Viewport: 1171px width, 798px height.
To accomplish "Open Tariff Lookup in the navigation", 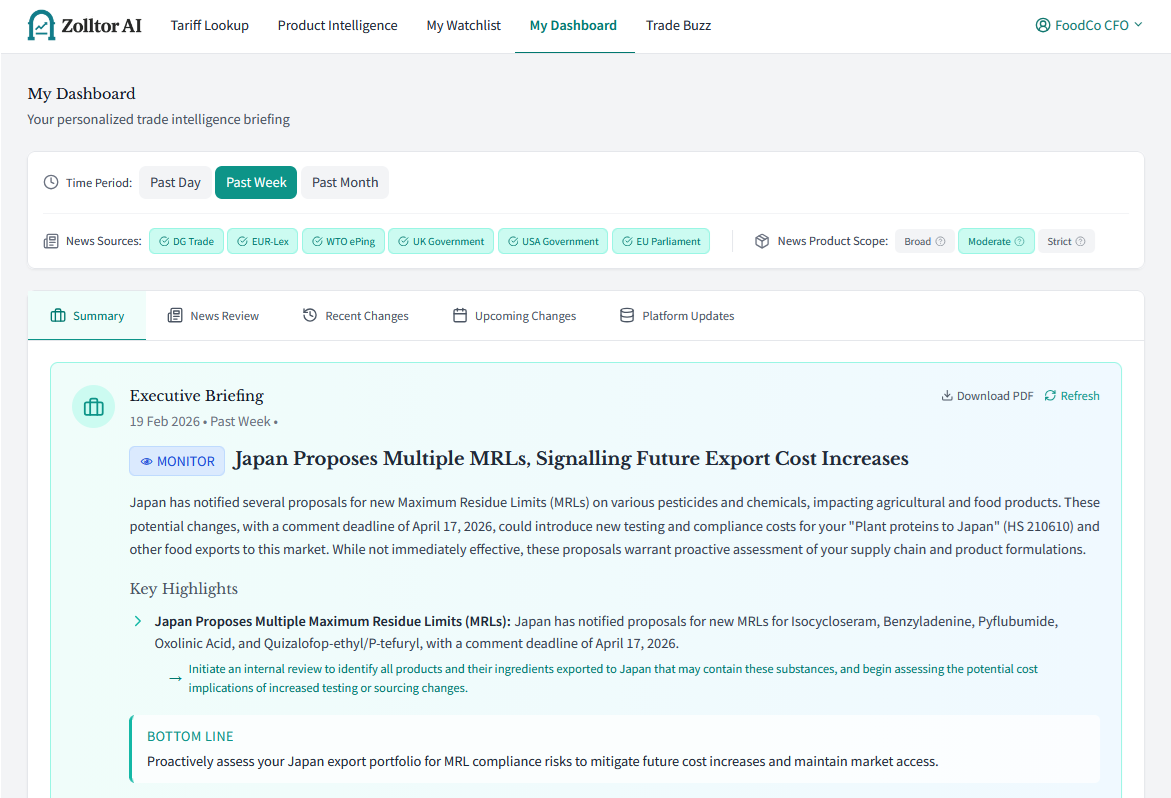I will [x=210, y=25].
